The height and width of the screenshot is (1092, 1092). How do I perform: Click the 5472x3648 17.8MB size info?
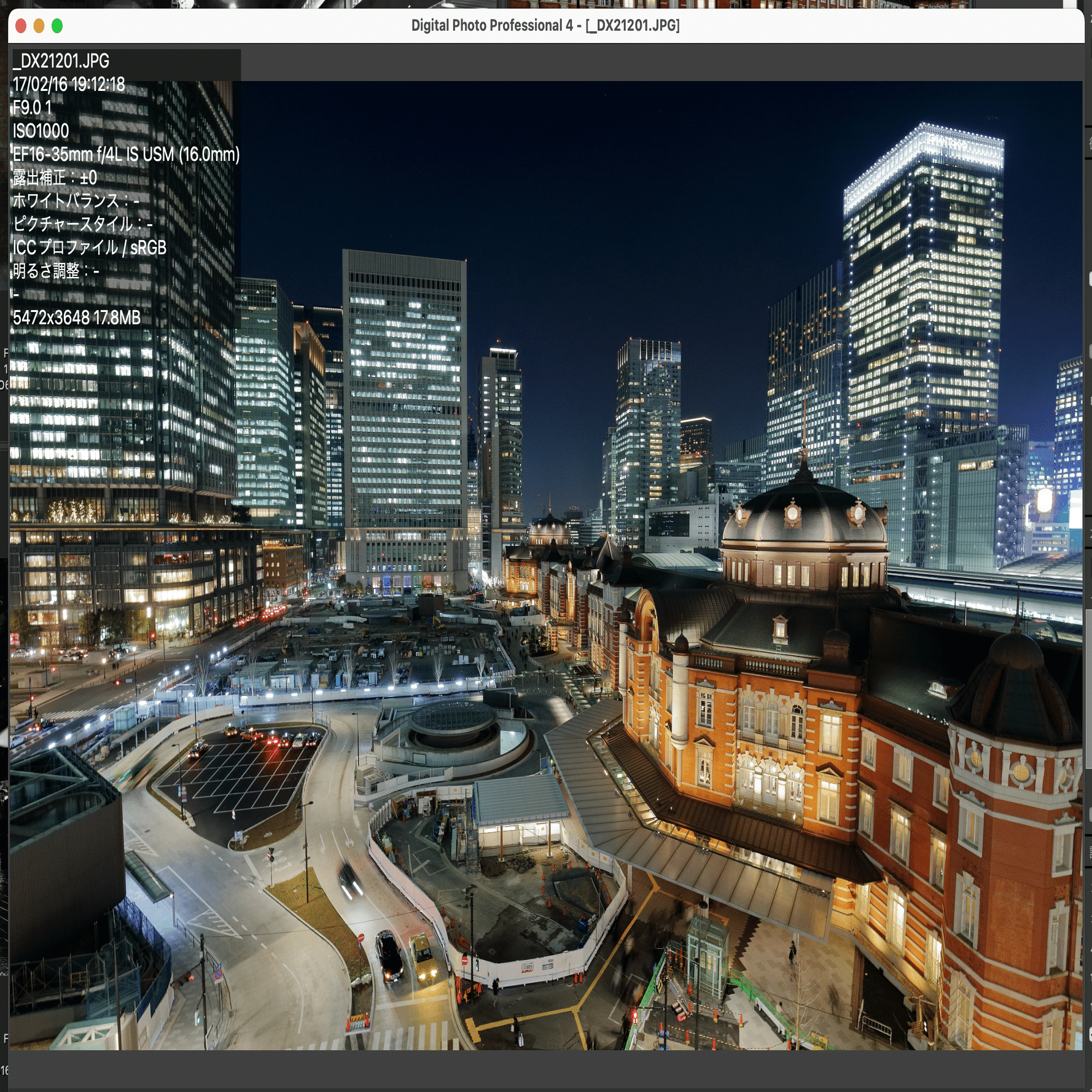tap(77, 318)
